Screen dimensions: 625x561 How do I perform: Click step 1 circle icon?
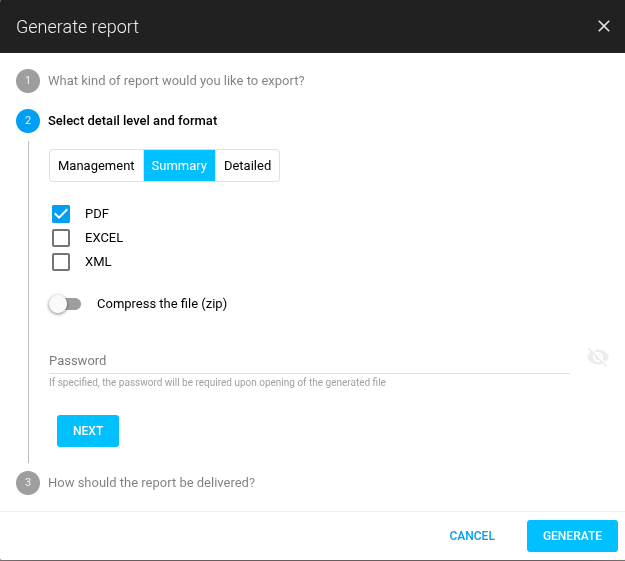[x=28, y=81]
